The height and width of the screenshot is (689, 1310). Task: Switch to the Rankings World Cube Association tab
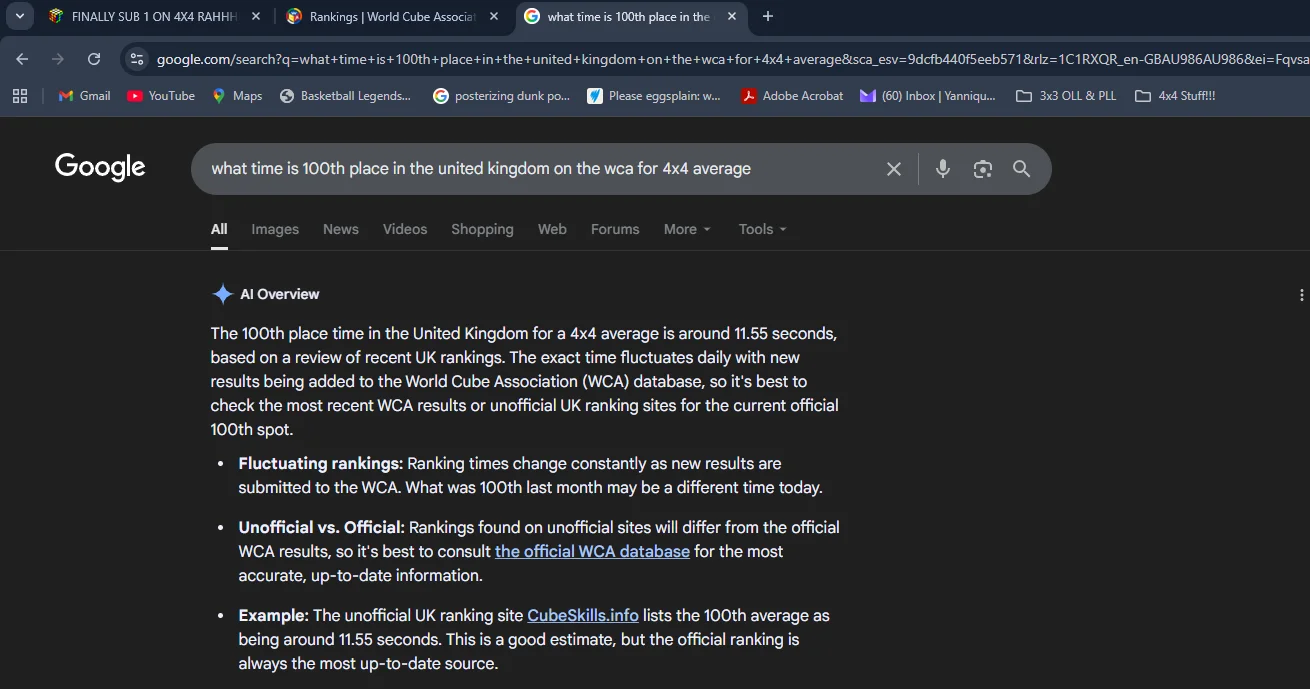[x=393, y=16]
